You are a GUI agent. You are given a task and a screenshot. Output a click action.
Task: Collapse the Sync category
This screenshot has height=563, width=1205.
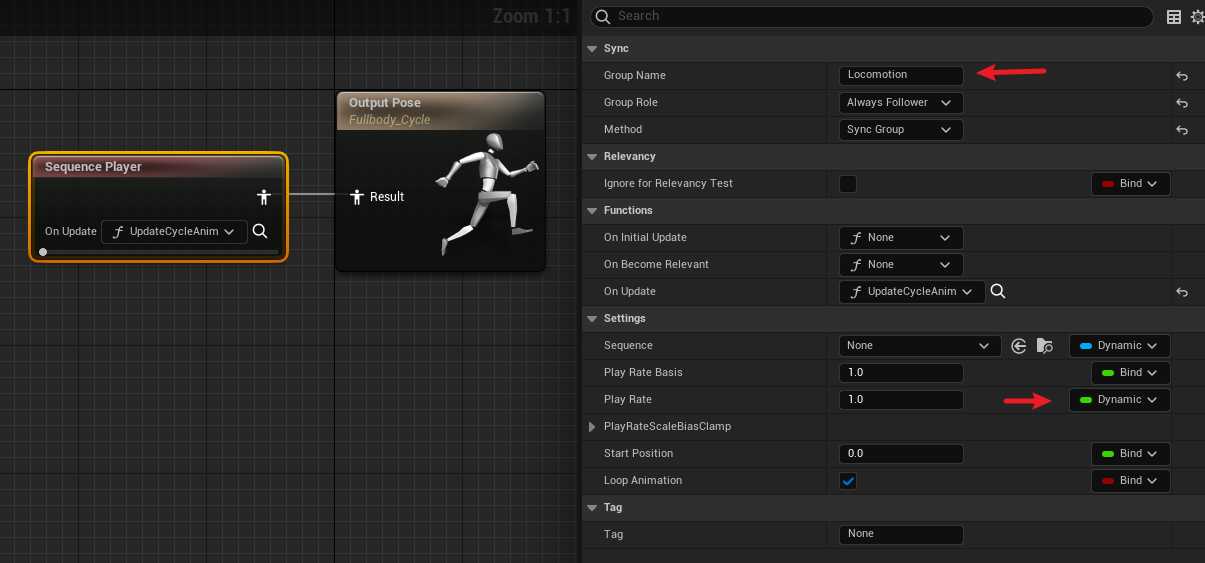click(592, 49)
